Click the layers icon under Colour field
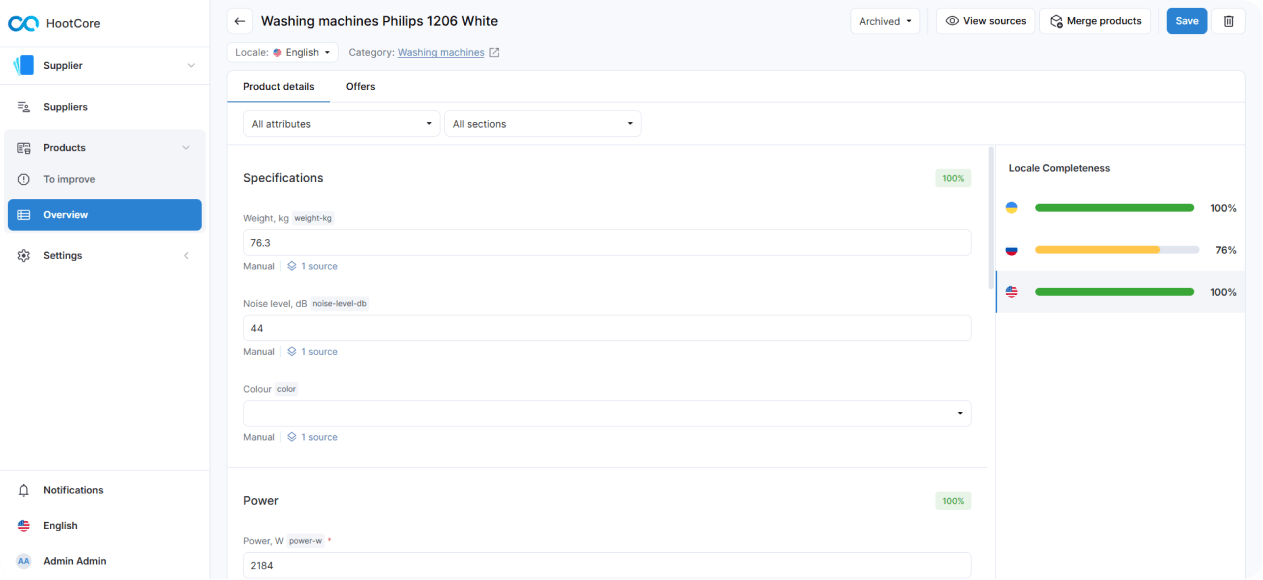 292,437
